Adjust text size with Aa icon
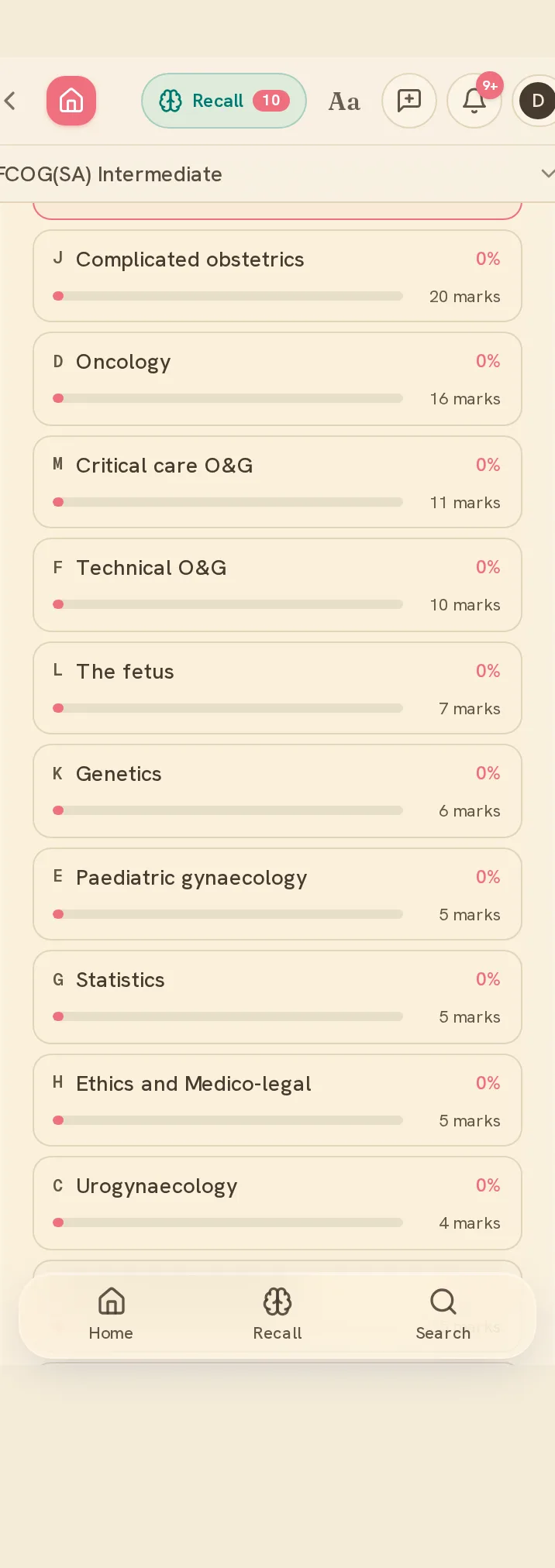Viewport: 555px width, 1568px height. coord(344,101)
